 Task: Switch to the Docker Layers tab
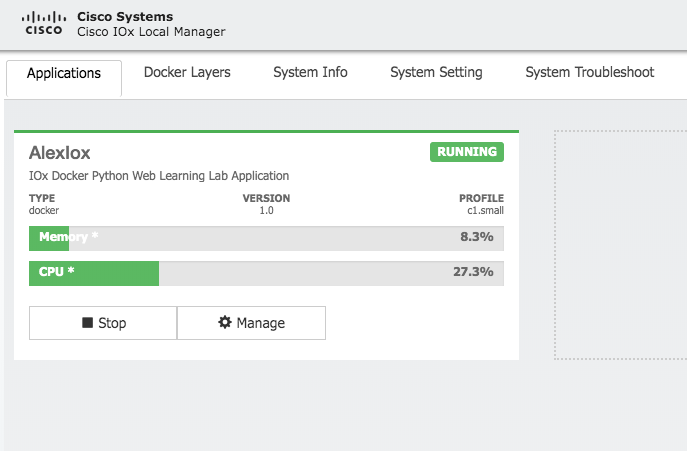coord(187,72)
